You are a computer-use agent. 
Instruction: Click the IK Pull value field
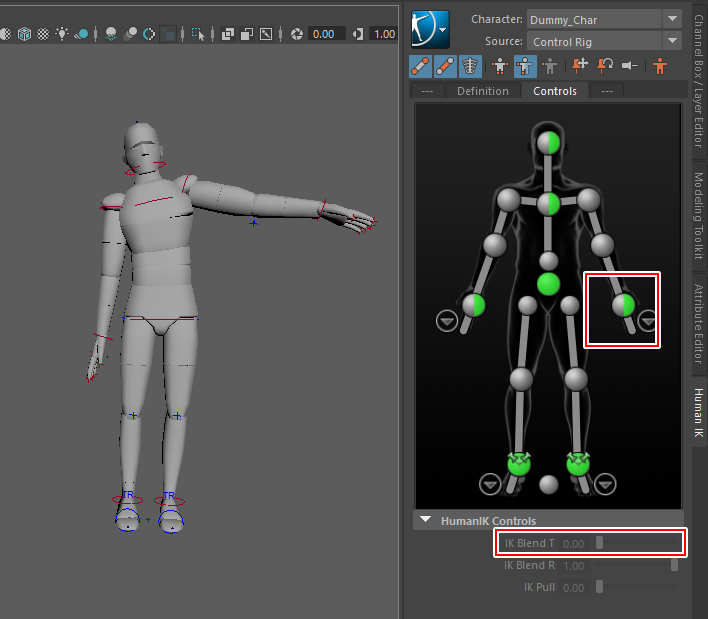point(573,588)
